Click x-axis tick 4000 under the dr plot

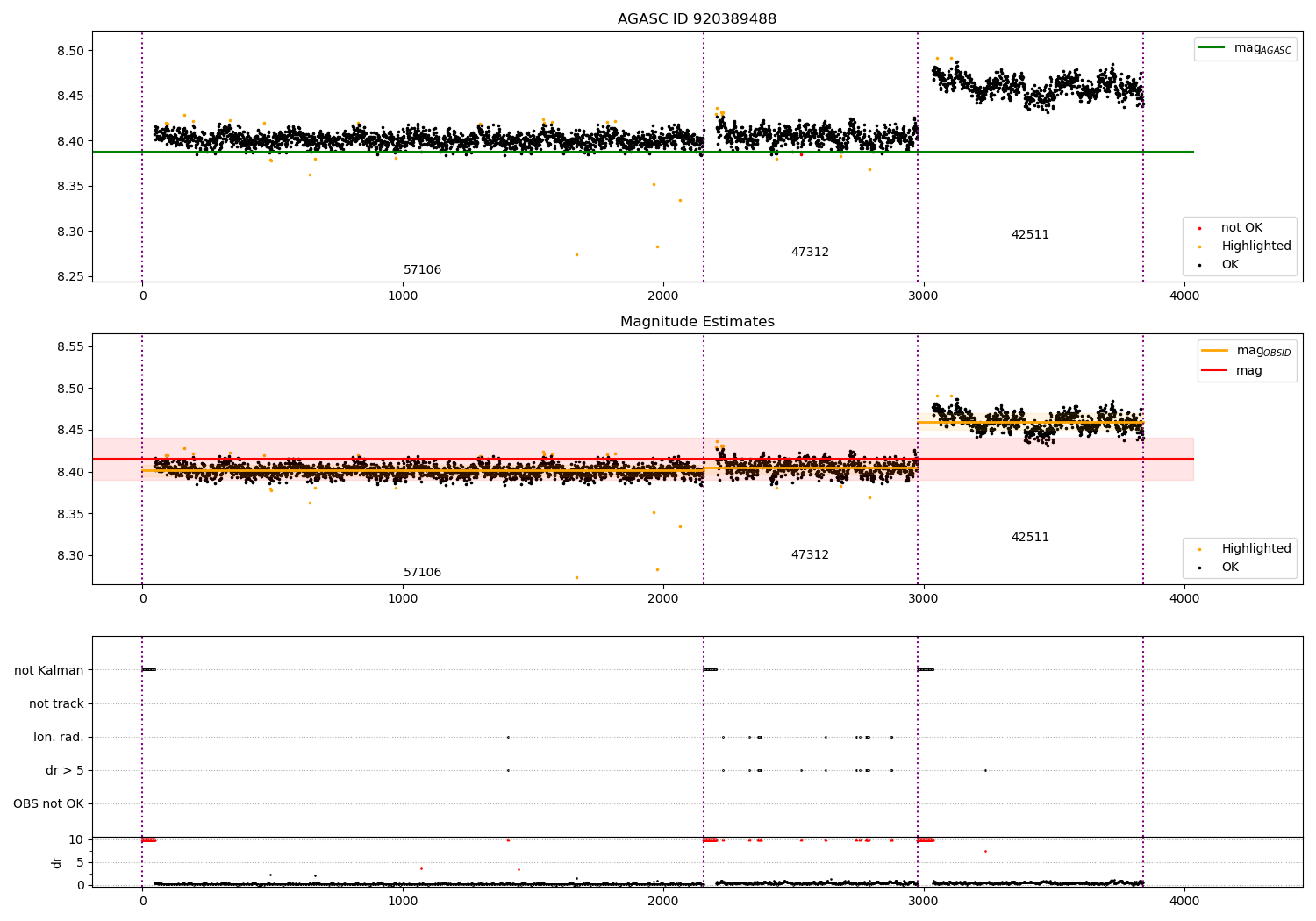pyautogui.click(x=1184, y=901)
